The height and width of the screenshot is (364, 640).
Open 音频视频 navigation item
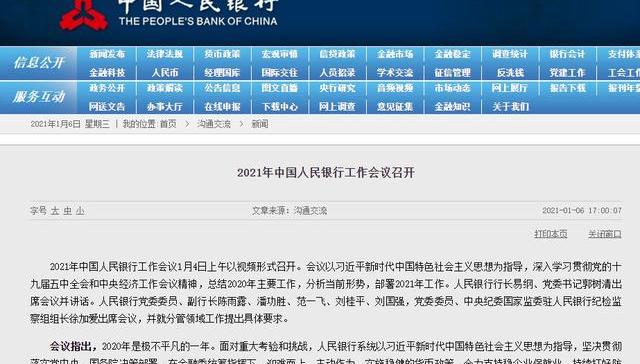395,88
